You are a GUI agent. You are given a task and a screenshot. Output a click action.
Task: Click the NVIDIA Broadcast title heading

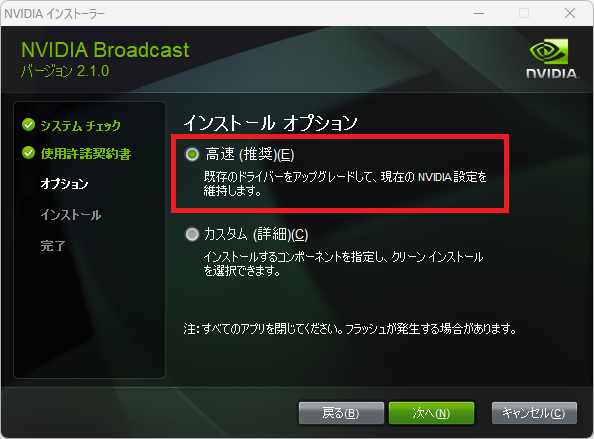coord(105,50)
